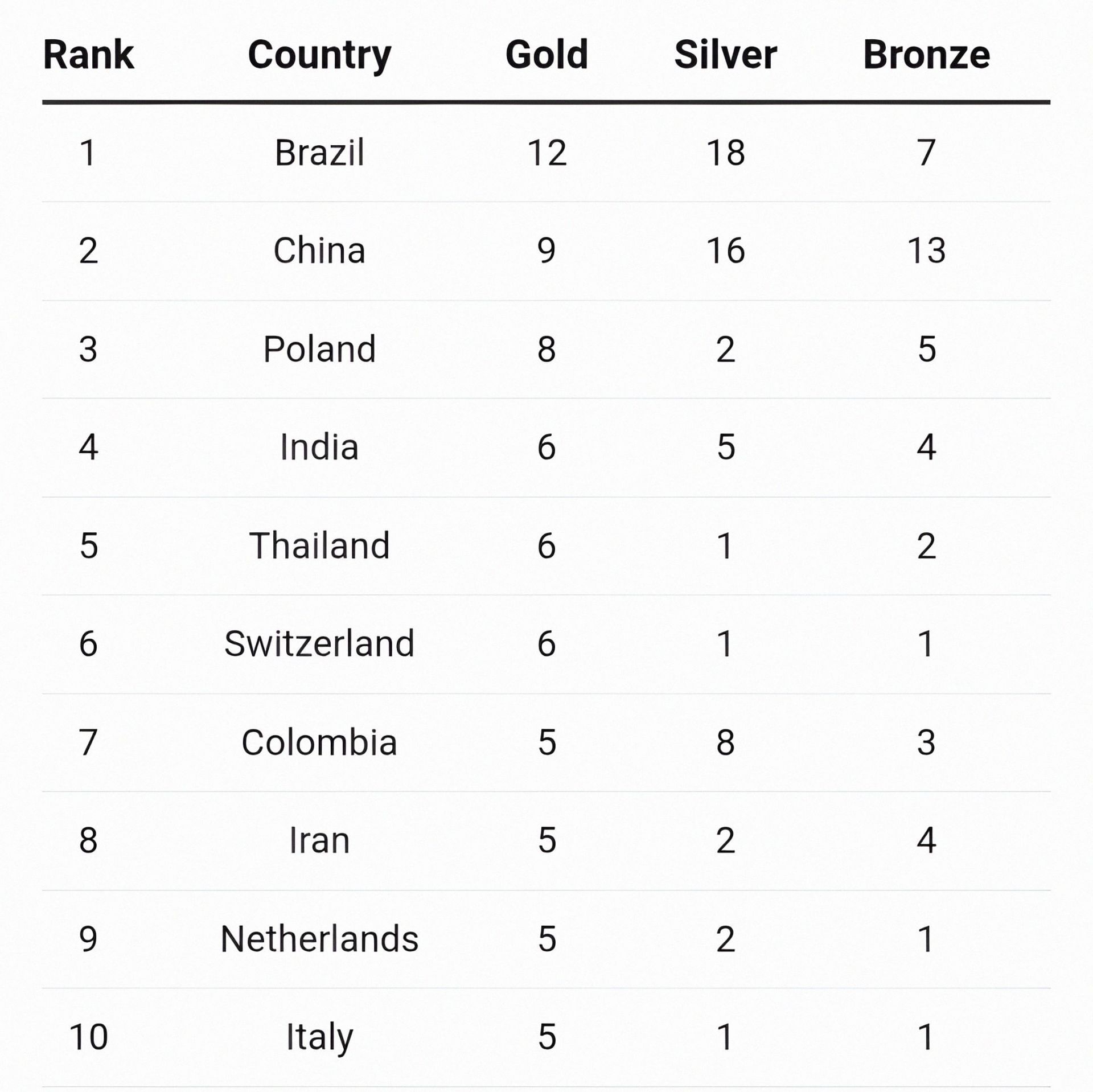The image size is (1093, 1092).
Task: Click the Country column header
Action: coord(319,55)
